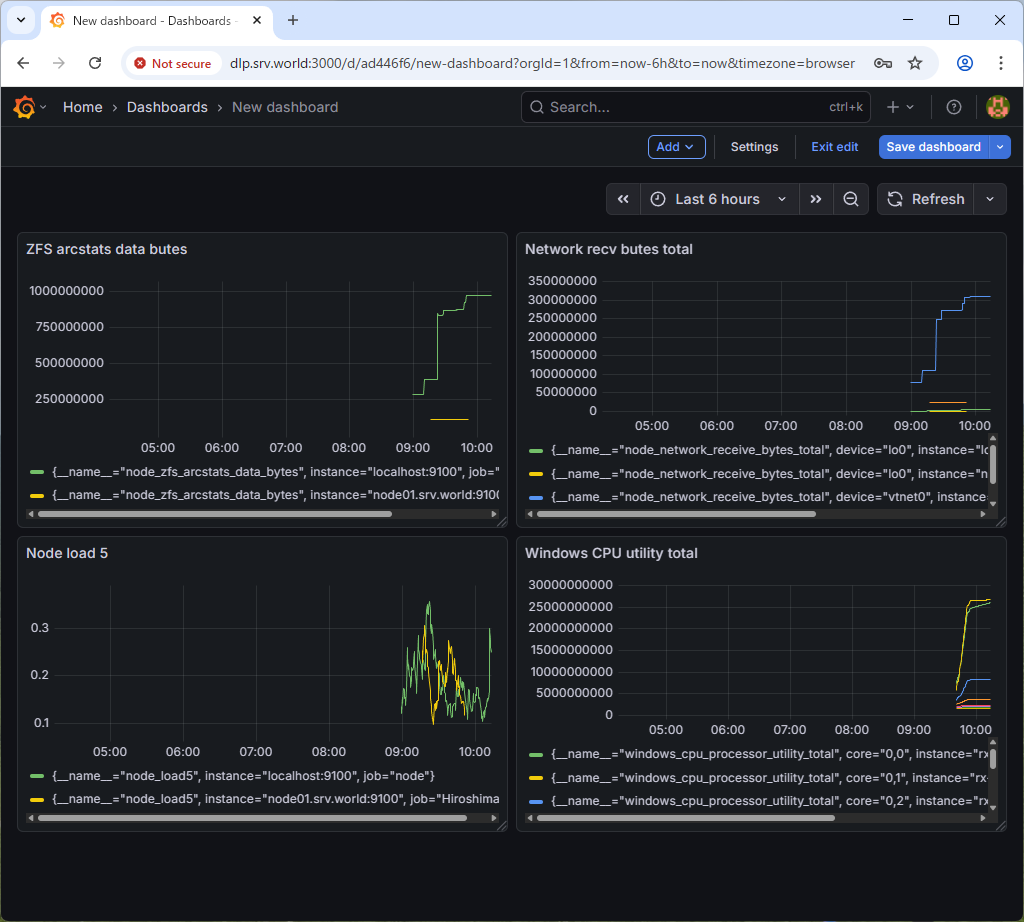Screen dimensions: 1024x922
Task: Grab ZFS panel resize handle corner
Action: pos(502,522)
